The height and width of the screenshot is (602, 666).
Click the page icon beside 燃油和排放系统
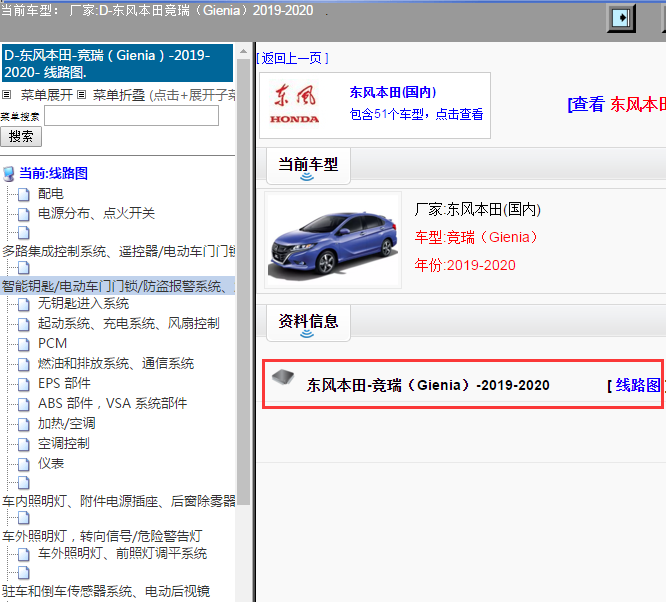[24, 364]
